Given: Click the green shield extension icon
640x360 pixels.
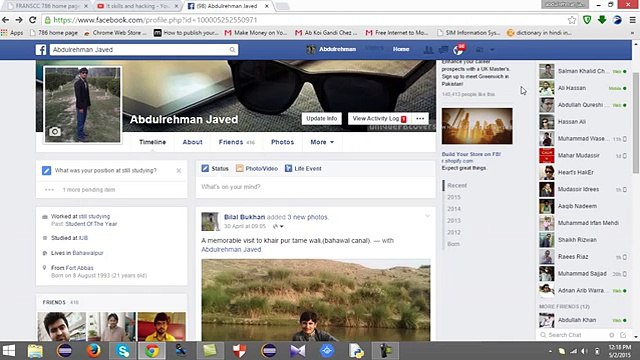Looking at the screenshot, I should click(587, 20).
